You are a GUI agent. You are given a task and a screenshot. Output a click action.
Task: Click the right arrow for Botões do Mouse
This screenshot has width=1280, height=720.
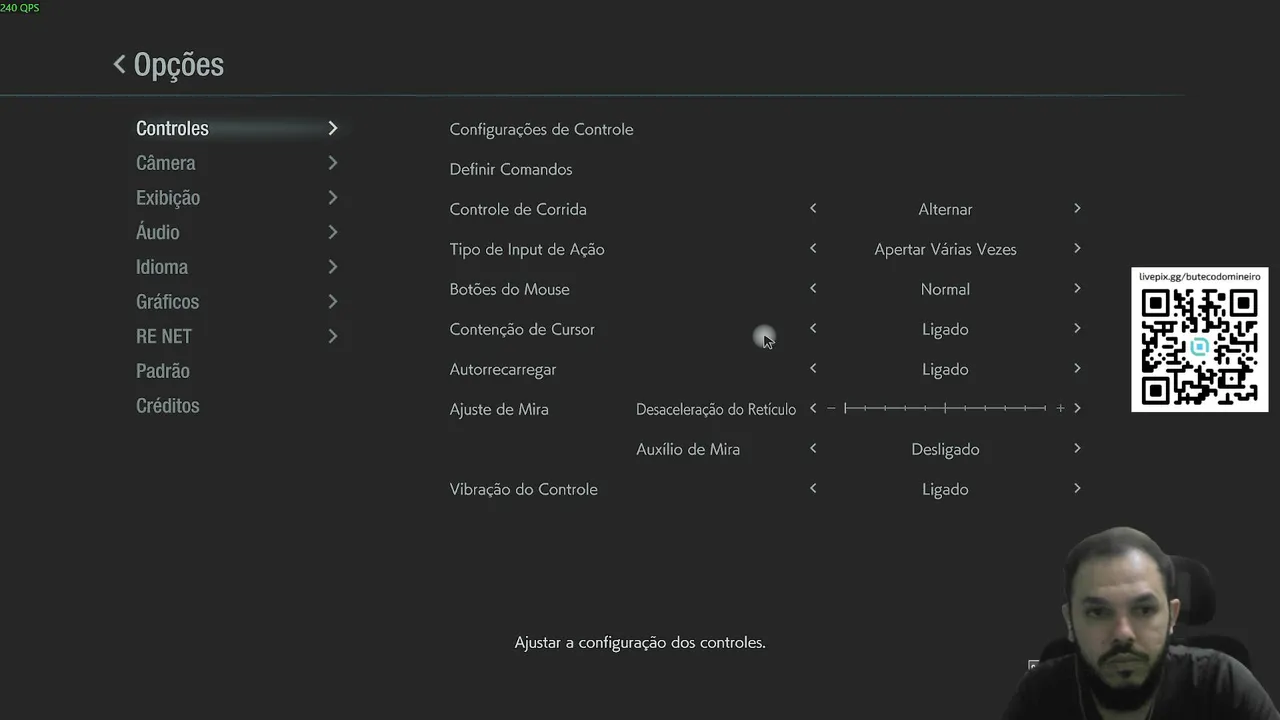click(x=1077, y=289)
